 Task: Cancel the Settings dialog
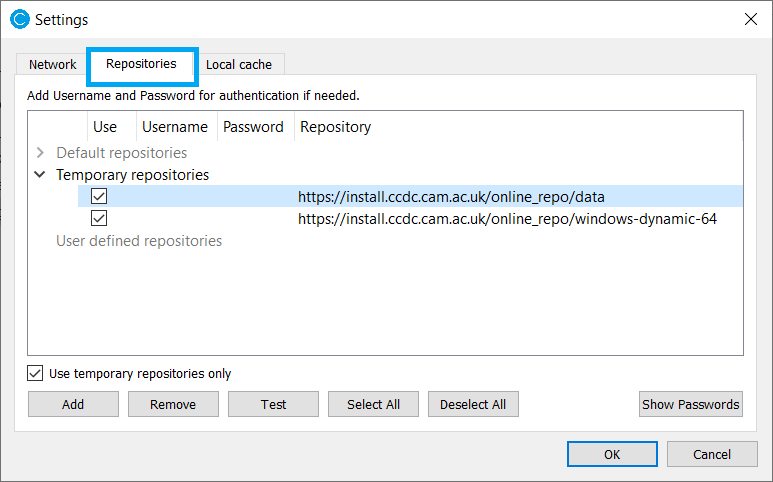(x=712, y=454)
